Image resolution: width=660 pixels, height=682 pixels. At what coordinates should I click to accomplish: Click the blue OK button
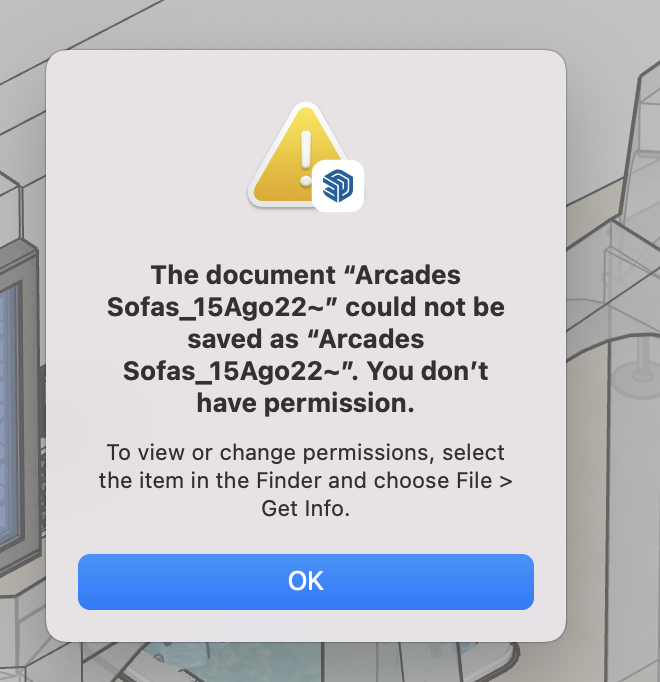click(x=306, y=582)
